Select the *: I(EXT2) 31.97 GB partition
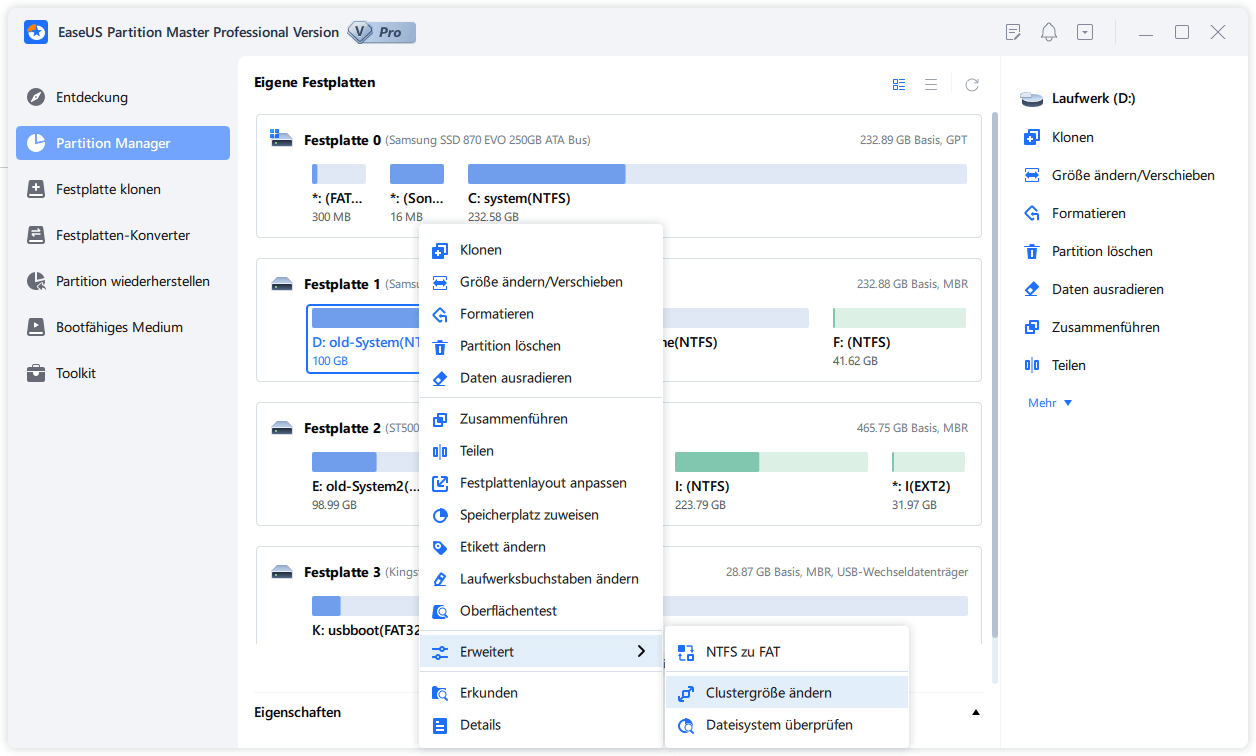This screenshot has width=1256, height=756. coord(929,482)
